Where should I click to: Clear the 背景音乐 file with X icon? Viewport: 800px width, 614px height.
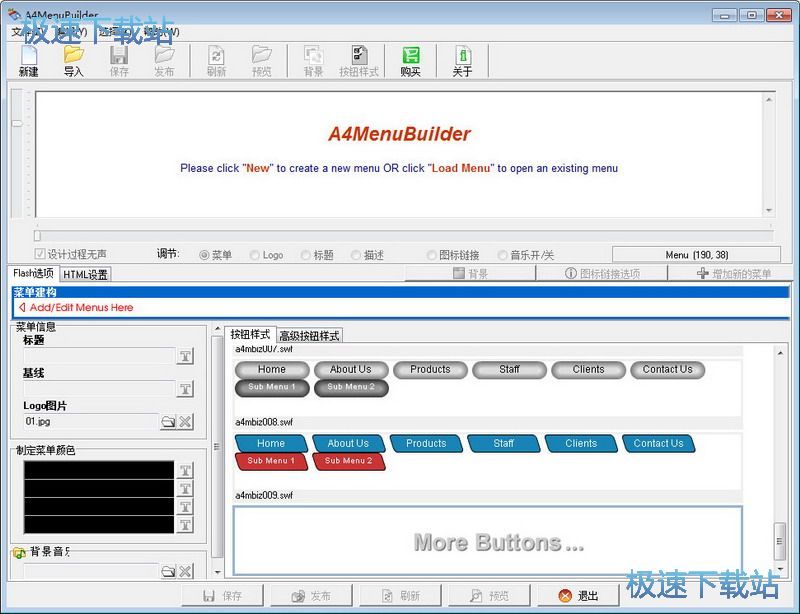click(185, 571)
